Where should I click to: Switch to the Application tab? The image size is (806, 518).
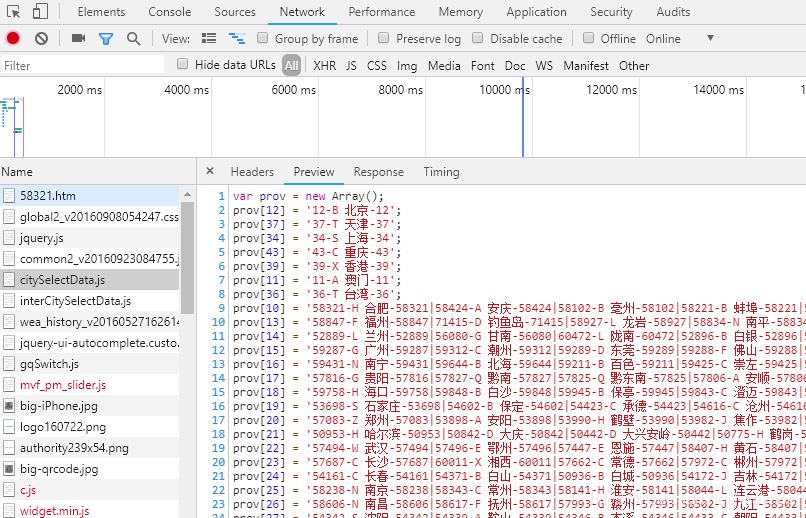pyautogui.click(x=536, y=12)
